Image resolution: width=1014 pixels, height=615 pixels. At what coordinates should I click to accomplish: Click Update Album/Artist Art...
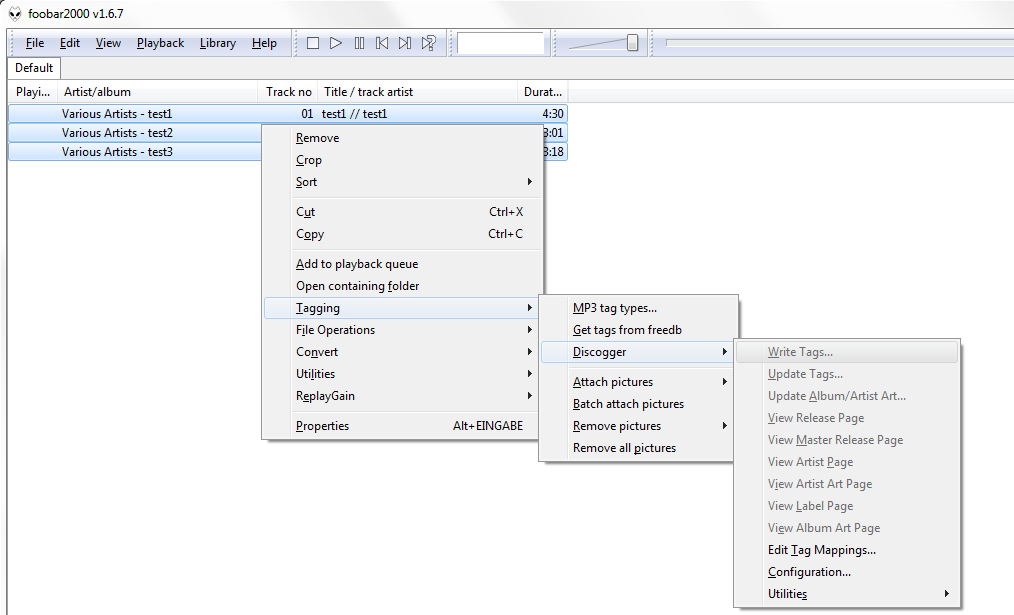point(847,396)
